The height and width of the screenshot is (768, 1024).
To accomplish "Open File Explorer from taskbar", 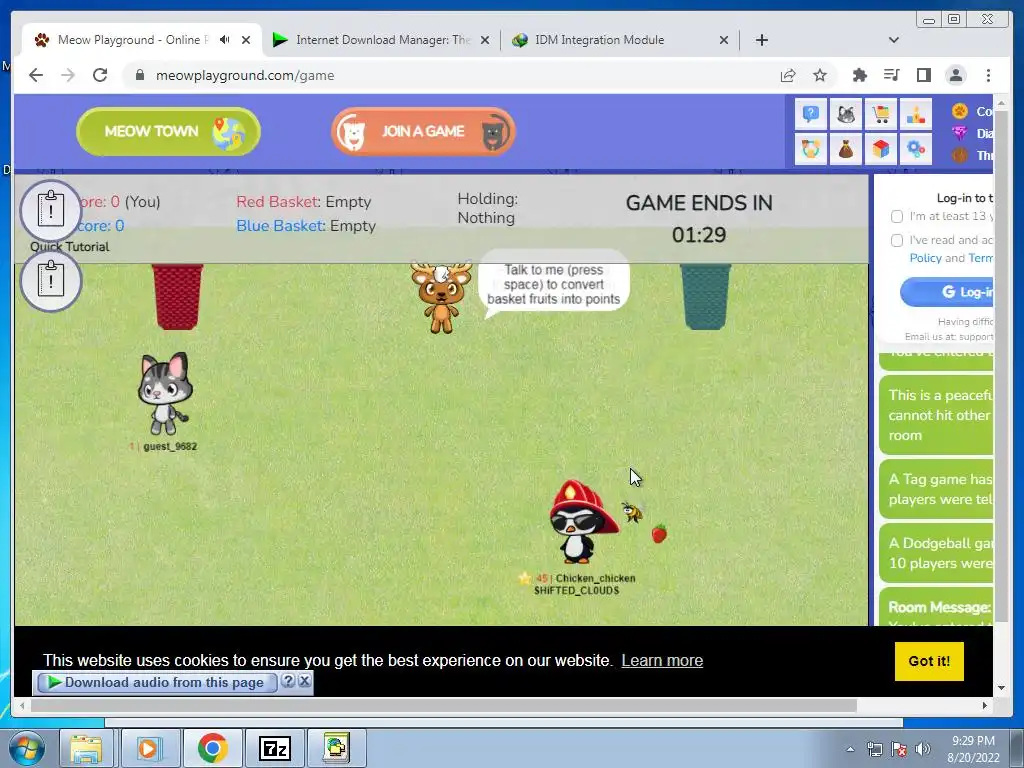I will point(86,748).
